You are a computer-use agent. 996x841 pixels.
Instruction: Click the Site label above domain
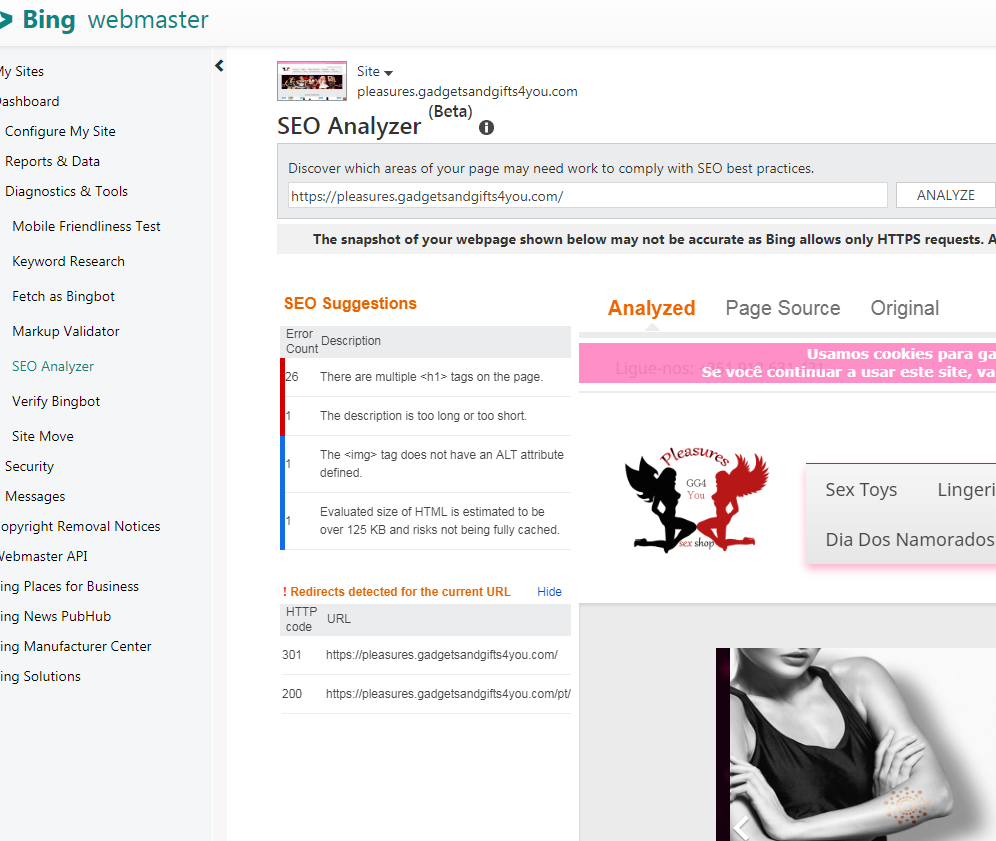click(x=368, y=71)
